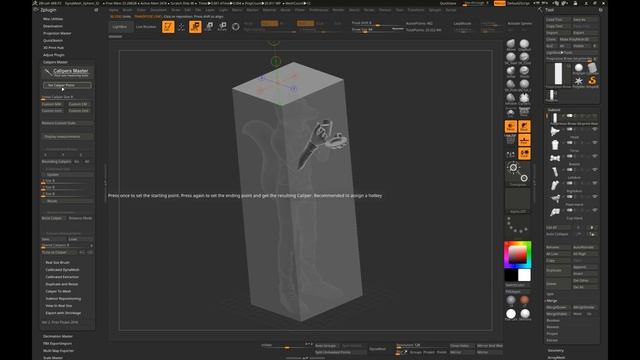This screenshot has height=360, width=640.
Task: Open the Document menu
Action: coord(158,10)
